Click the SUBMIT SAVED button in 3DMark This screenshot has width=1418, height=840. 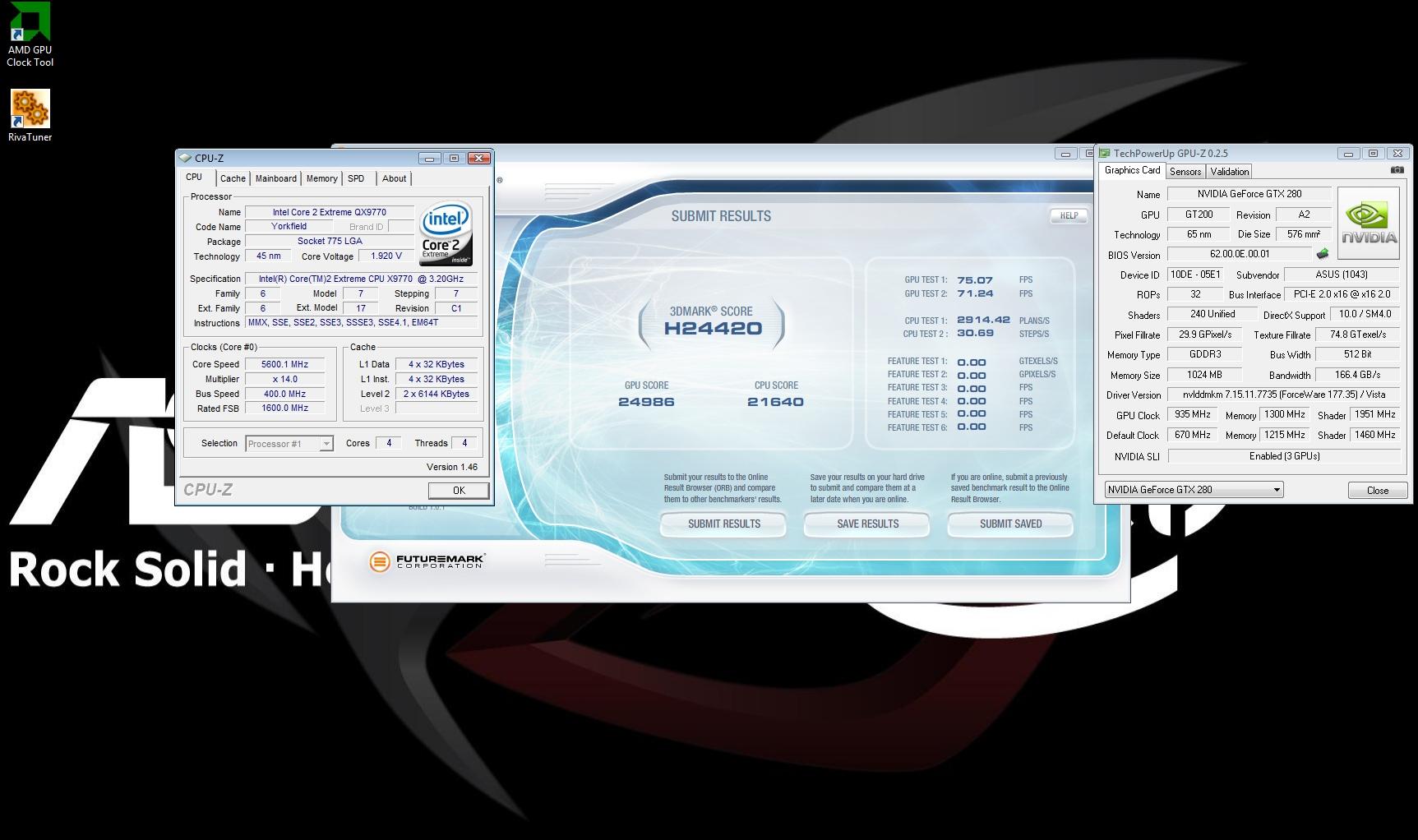click(x=1010, y=524)
